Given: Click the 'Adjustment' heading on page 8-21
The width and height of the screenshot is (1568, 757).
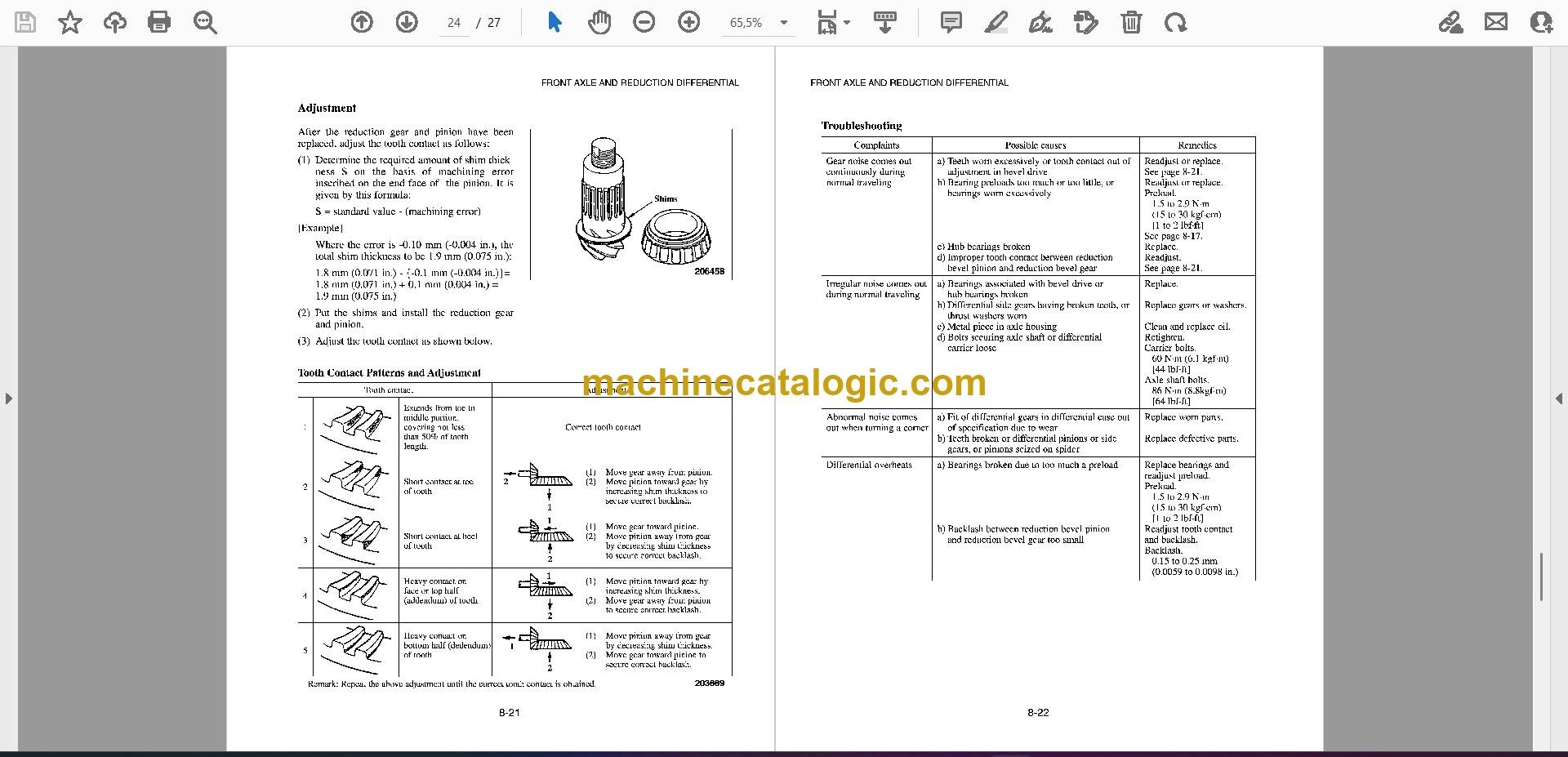Looking at the screenshot, I should pos(327,108).
